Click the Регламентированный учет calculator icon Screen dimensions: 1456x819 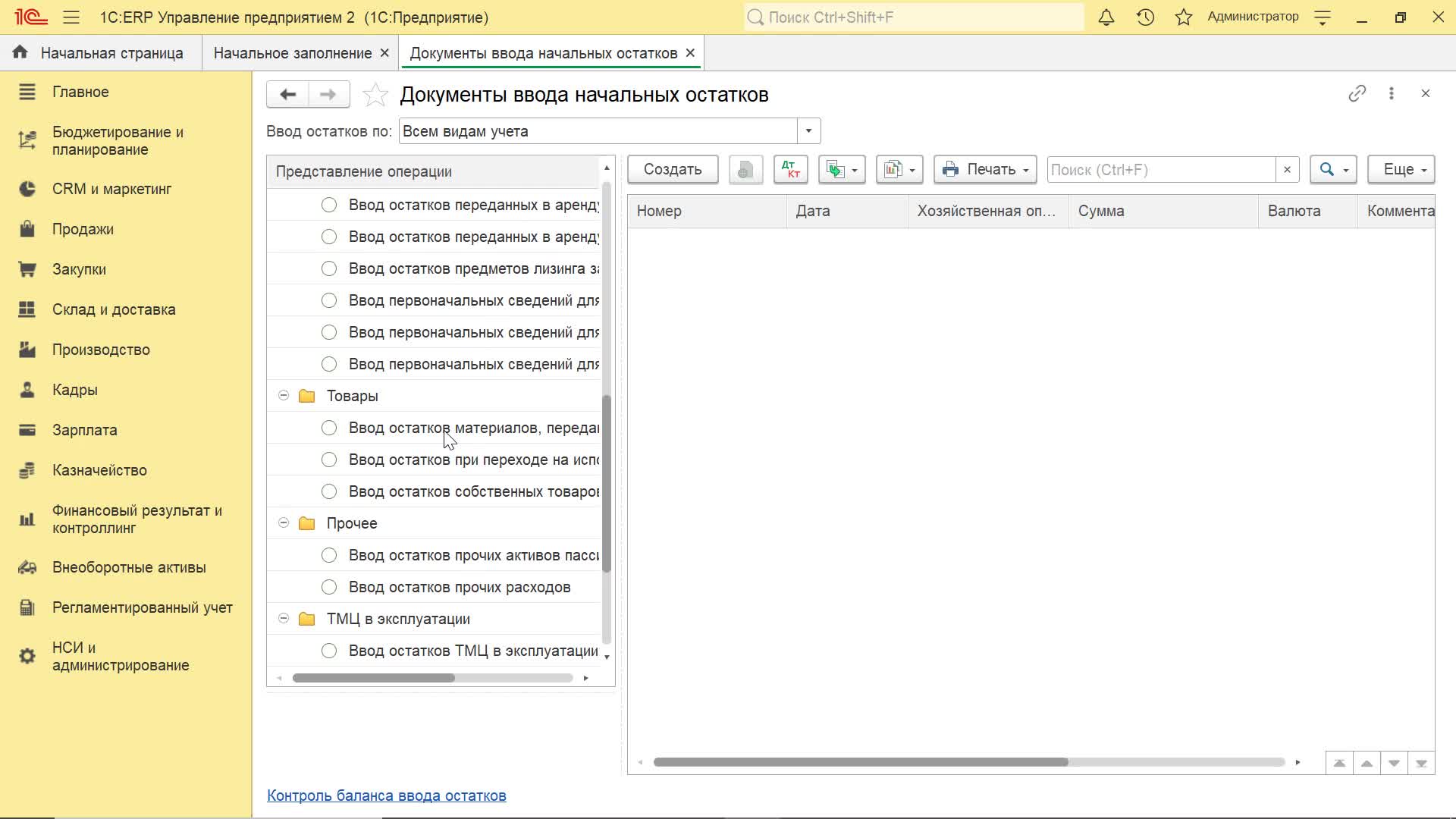pos(27,607)
